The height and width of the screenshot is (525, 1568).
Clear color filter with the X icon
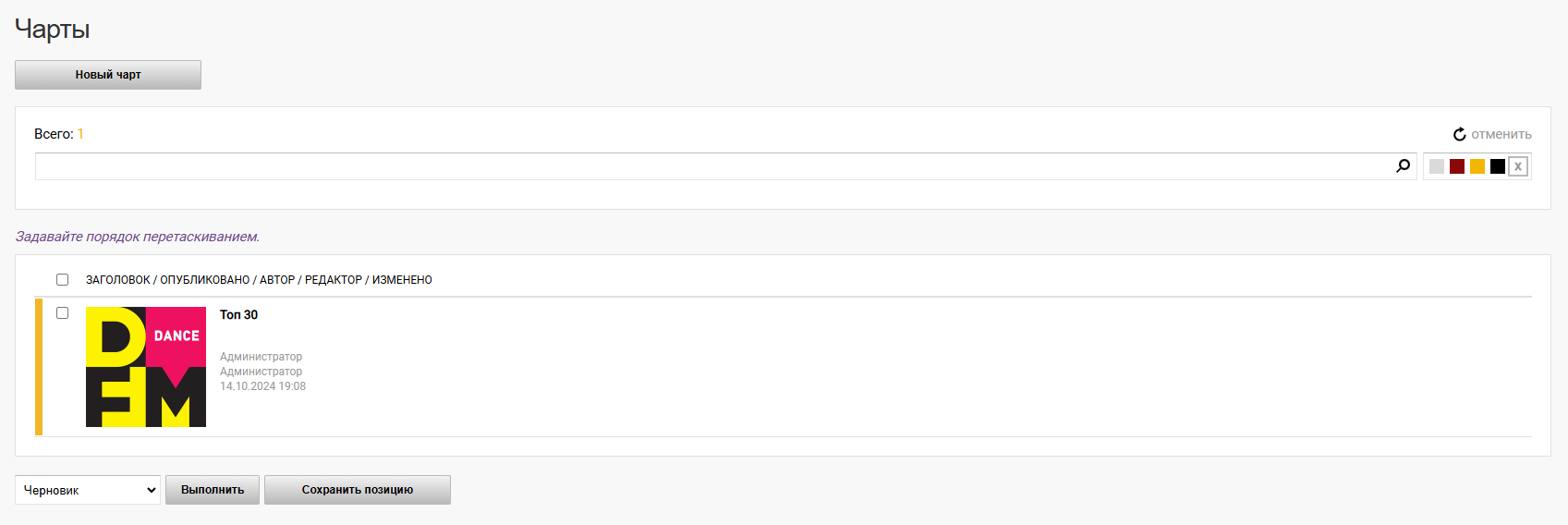point(1518,166)
